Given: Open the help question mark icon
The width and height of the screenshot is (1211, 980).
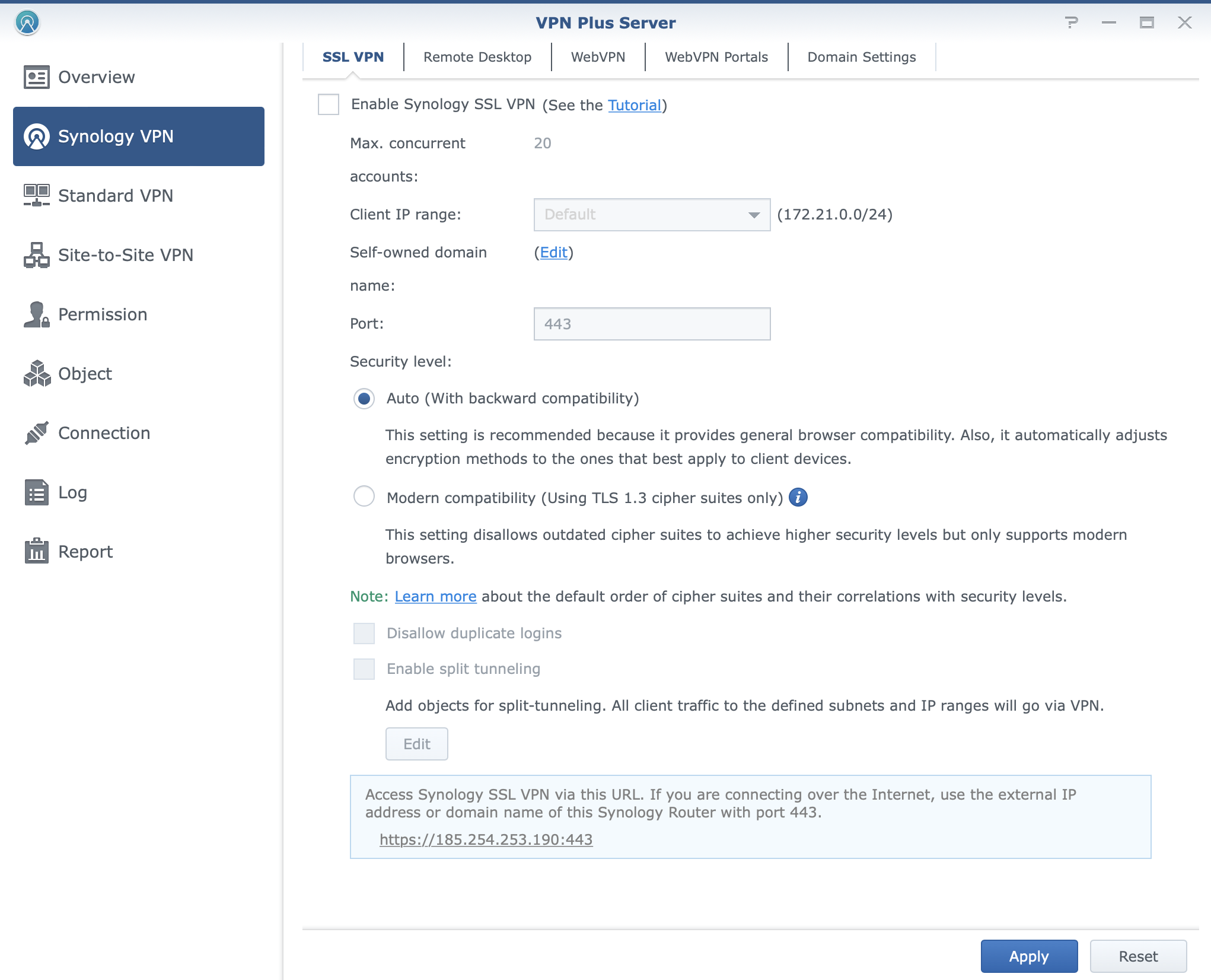Looking at the screenshot, I should click(1071, 23).
